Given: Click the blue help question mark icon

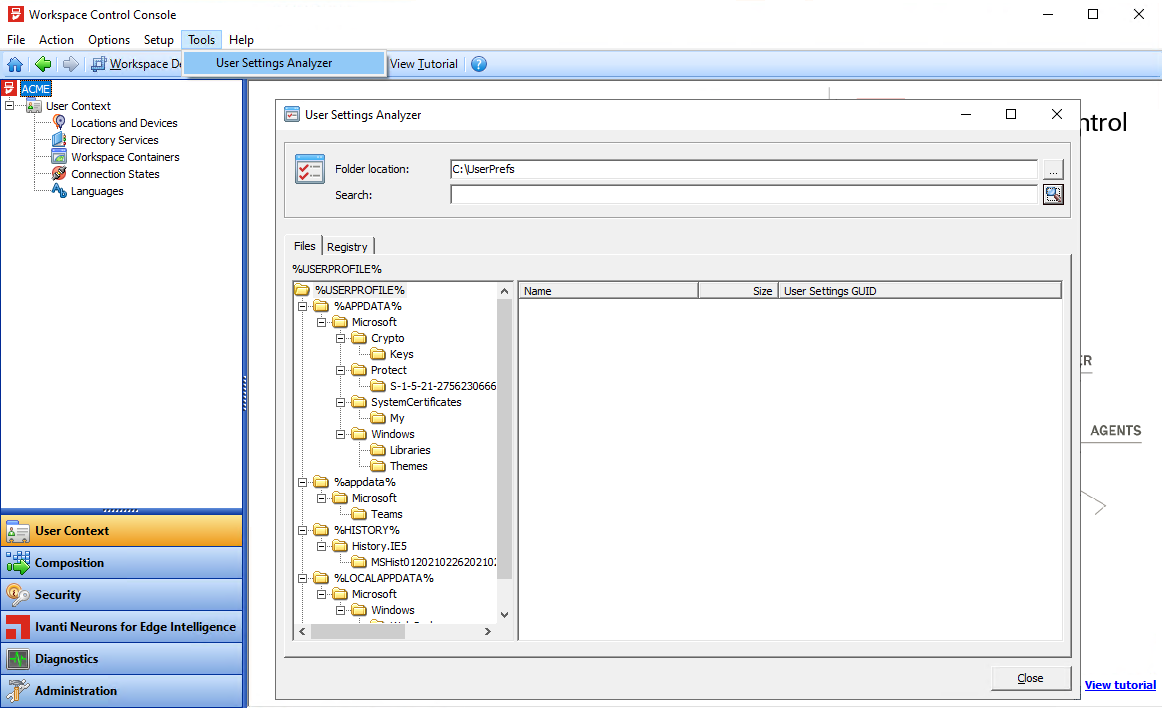Looking at the screenshot, I should pos(479,64).
